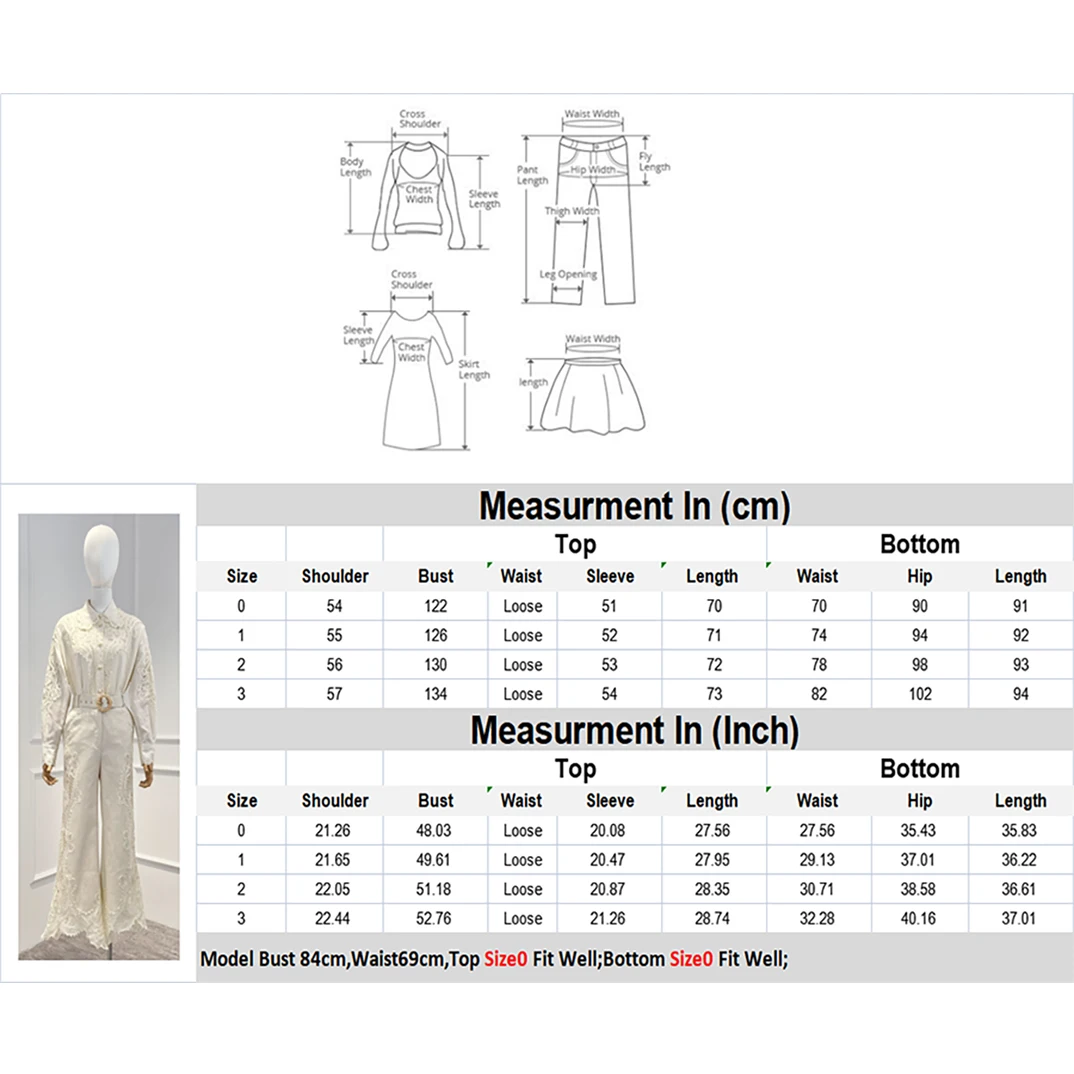Select inch waist value 29.13

pos(817,860)
